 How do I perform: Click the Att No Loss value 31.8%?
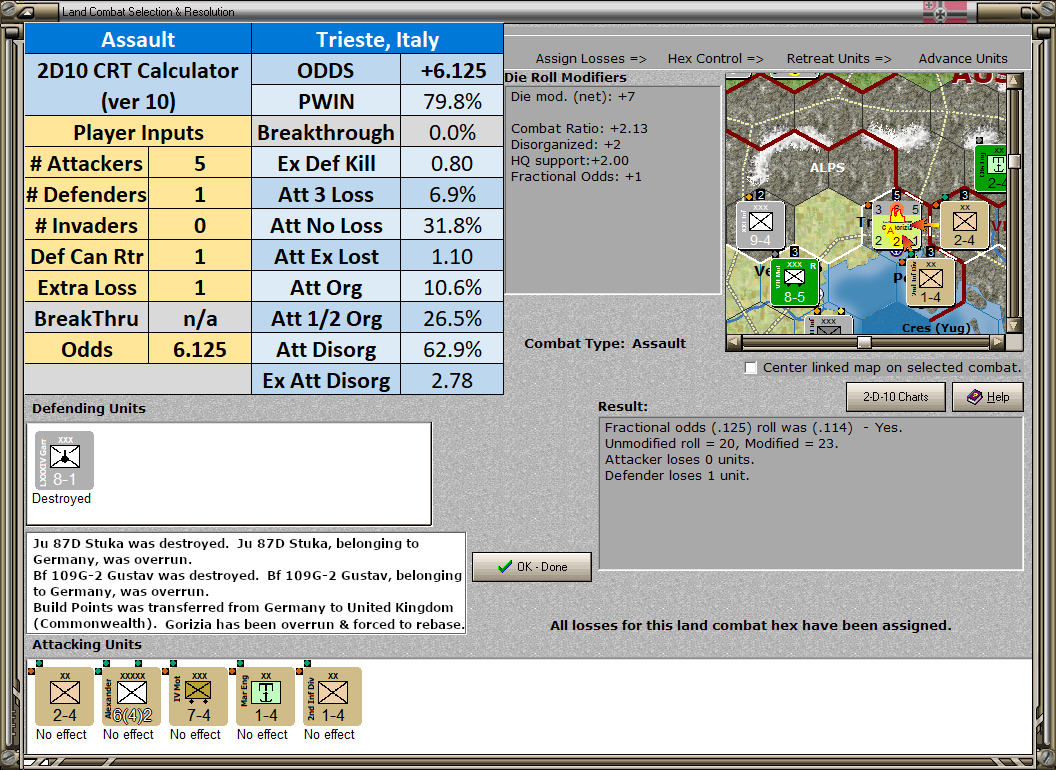point(452,225)
